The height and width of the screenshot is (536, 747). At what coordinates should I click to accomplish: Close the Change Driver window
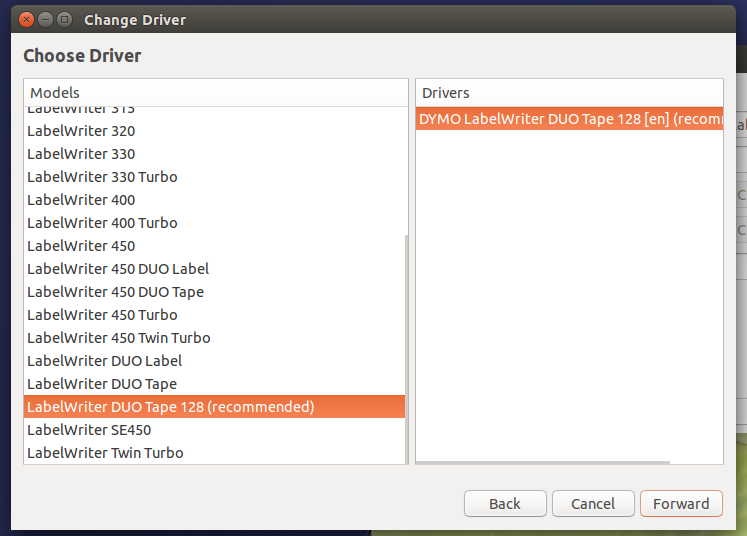26,20
